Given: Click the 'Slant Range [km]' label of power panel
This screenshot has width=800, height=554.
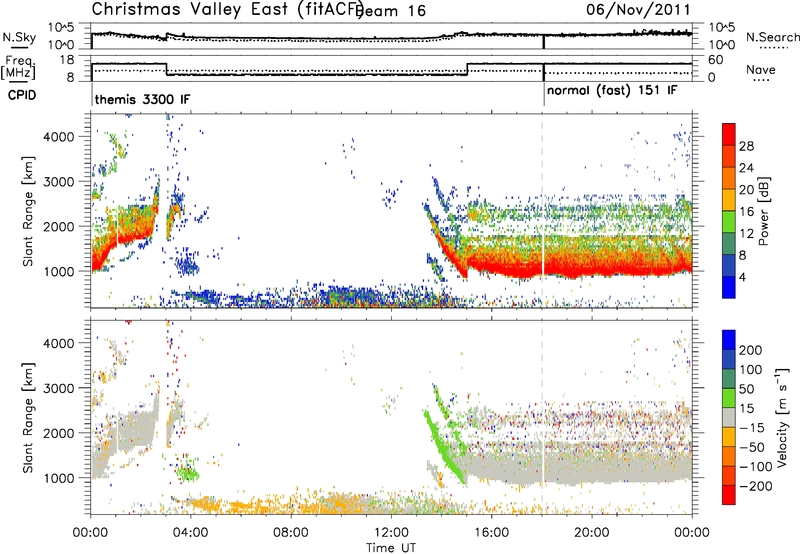Looking at the screenshot, I should [28, 211].
